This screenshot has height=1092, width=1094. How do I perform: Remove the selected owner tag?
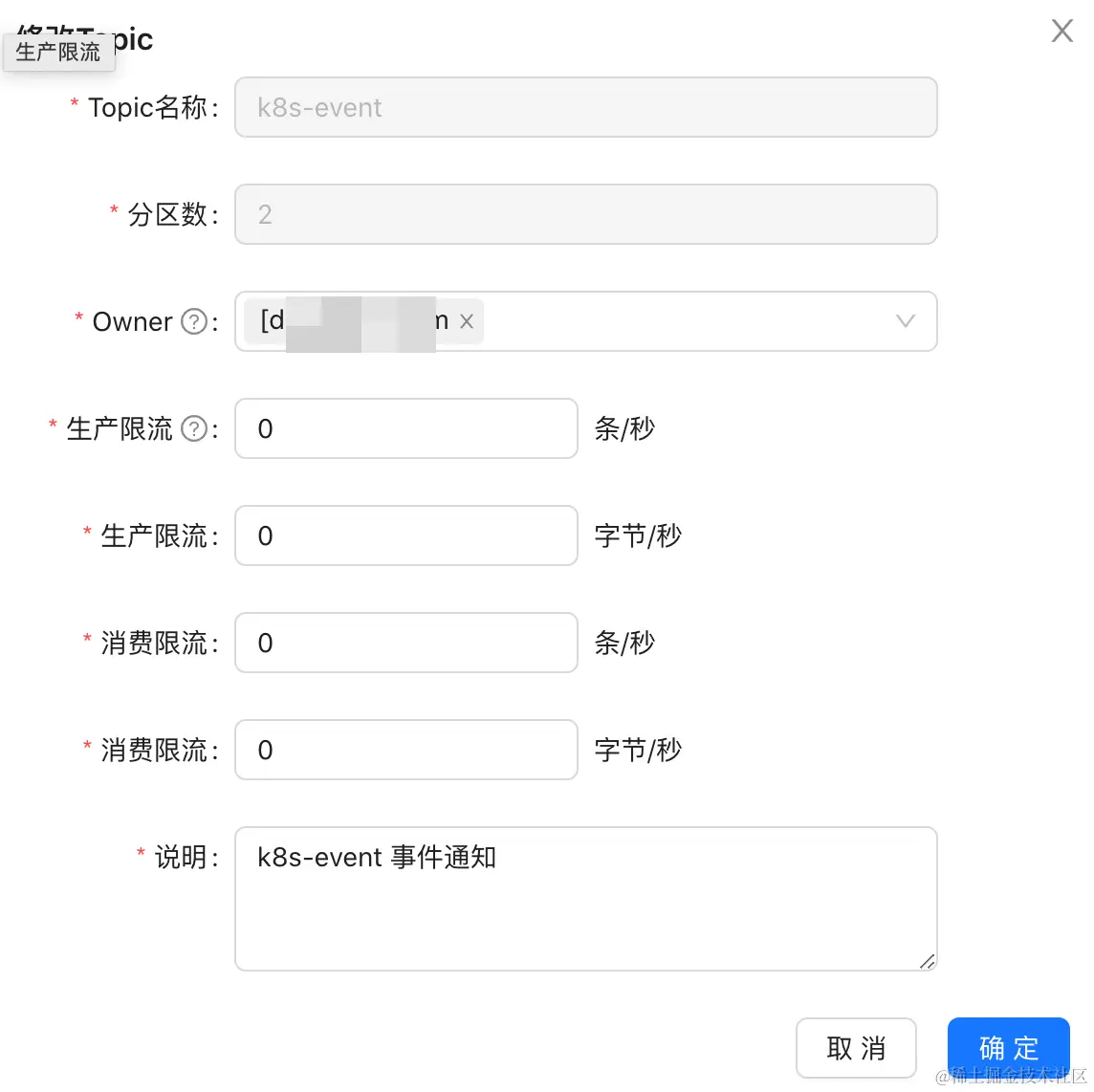pos(467,321)
